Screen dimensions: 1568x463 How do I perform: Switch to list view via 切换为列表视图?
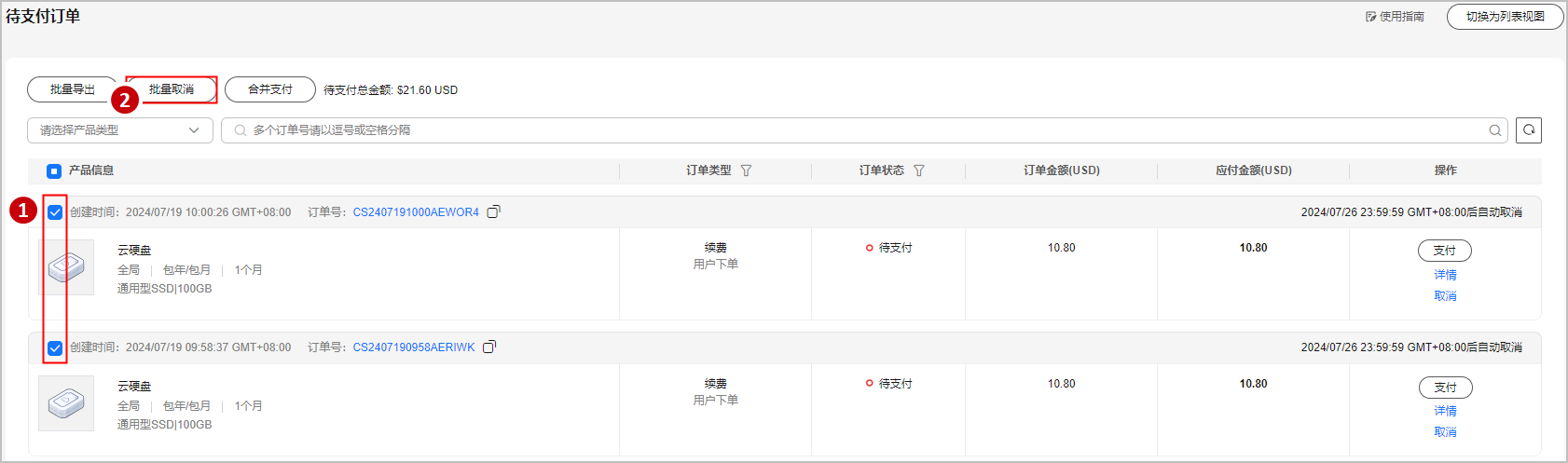click(x=1505, y=17)
